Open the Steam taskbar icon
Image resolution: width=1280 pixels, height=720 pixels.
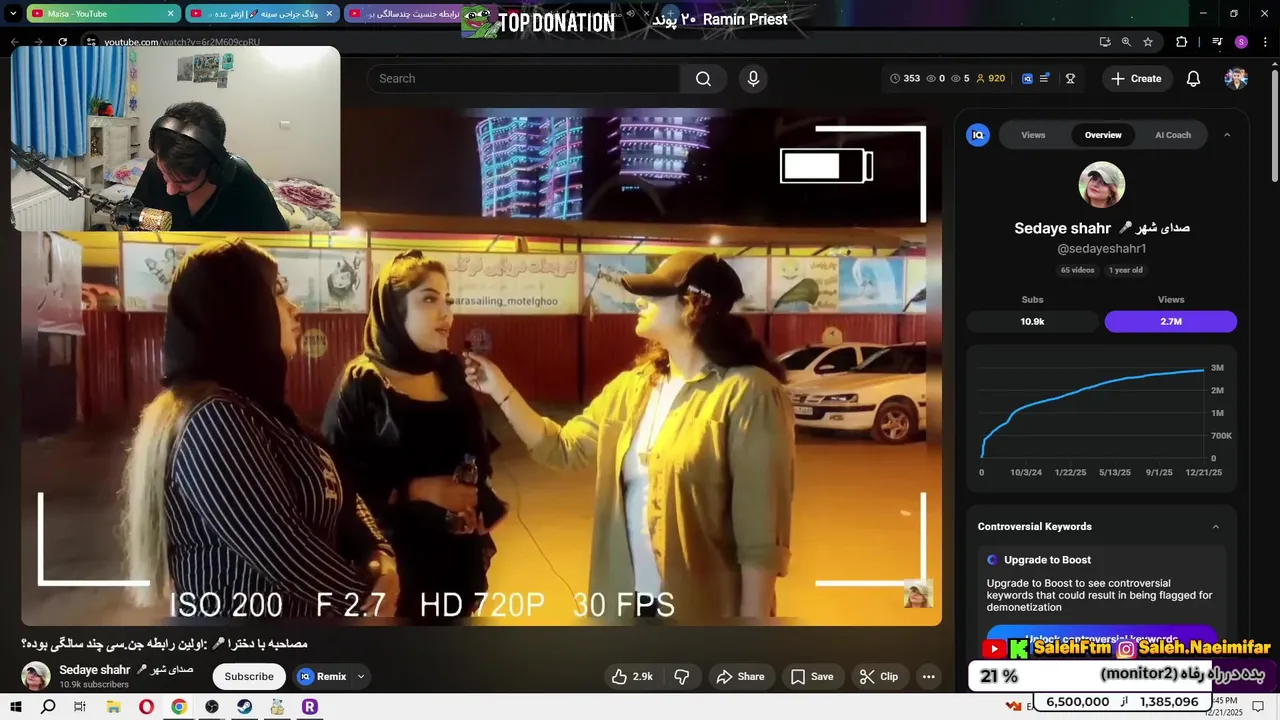pyautogui.click(x=244, y=707)
